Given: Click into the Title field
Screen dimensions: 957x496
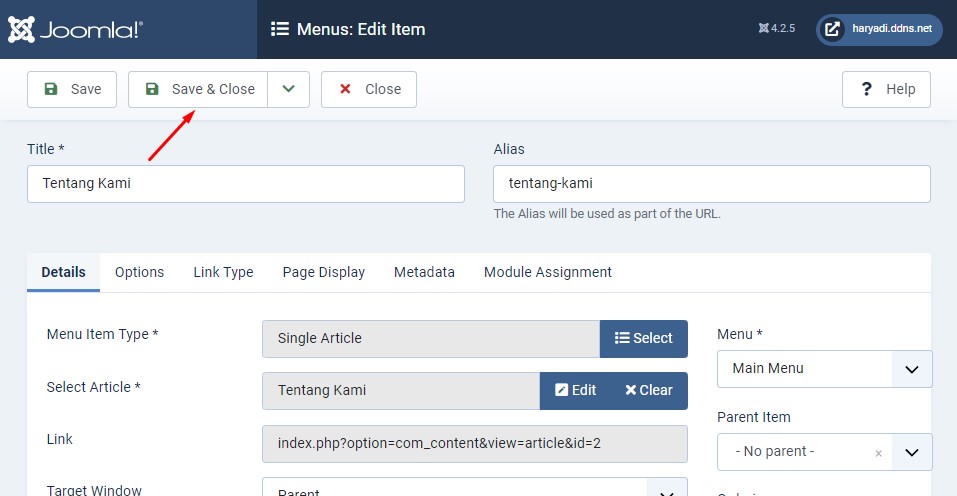Looking at the screenshot, I should point(245,184).
